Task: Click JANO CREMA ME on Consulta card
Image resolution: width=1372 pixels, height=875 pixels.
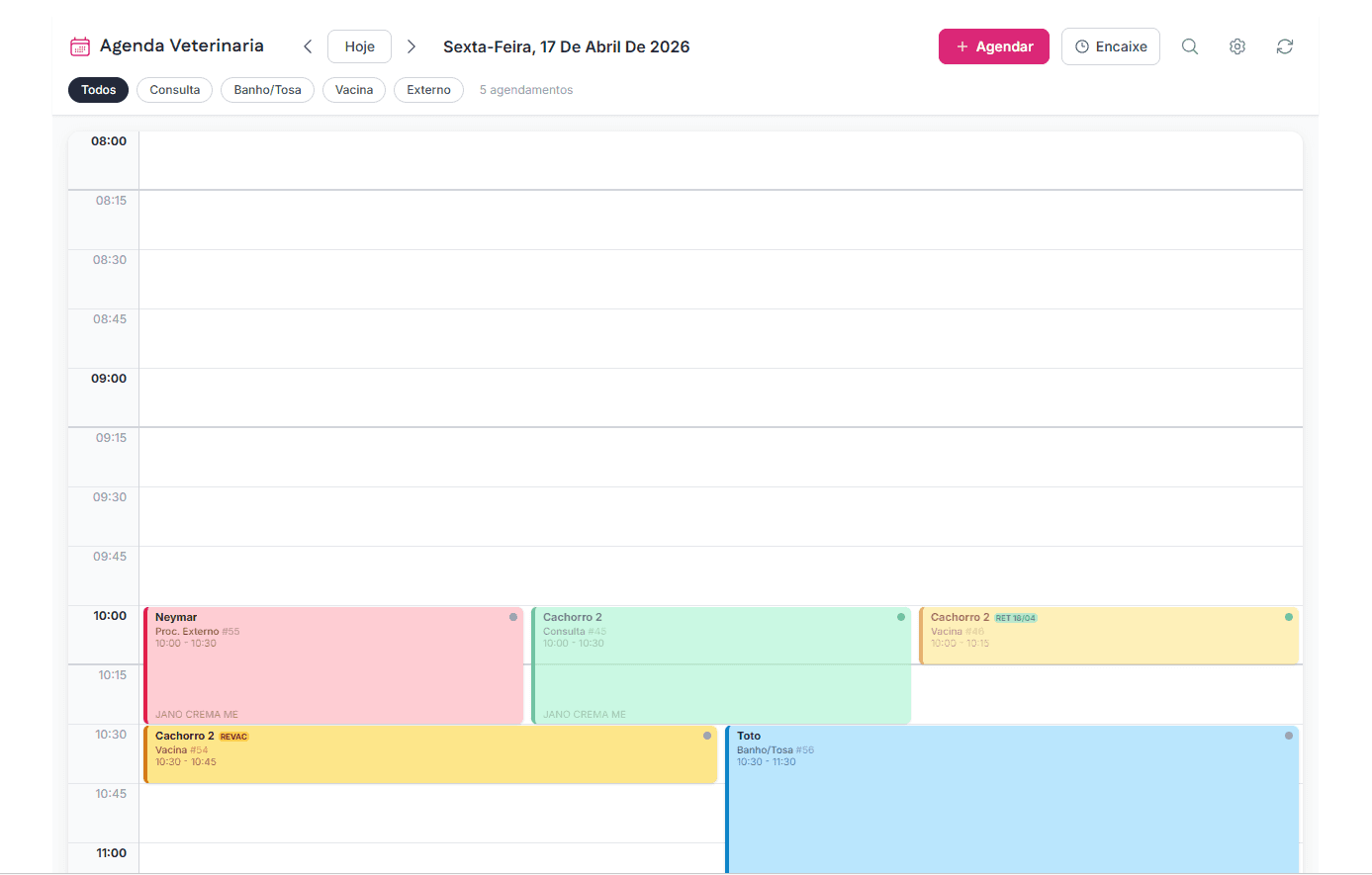Action: pos(585,714)
